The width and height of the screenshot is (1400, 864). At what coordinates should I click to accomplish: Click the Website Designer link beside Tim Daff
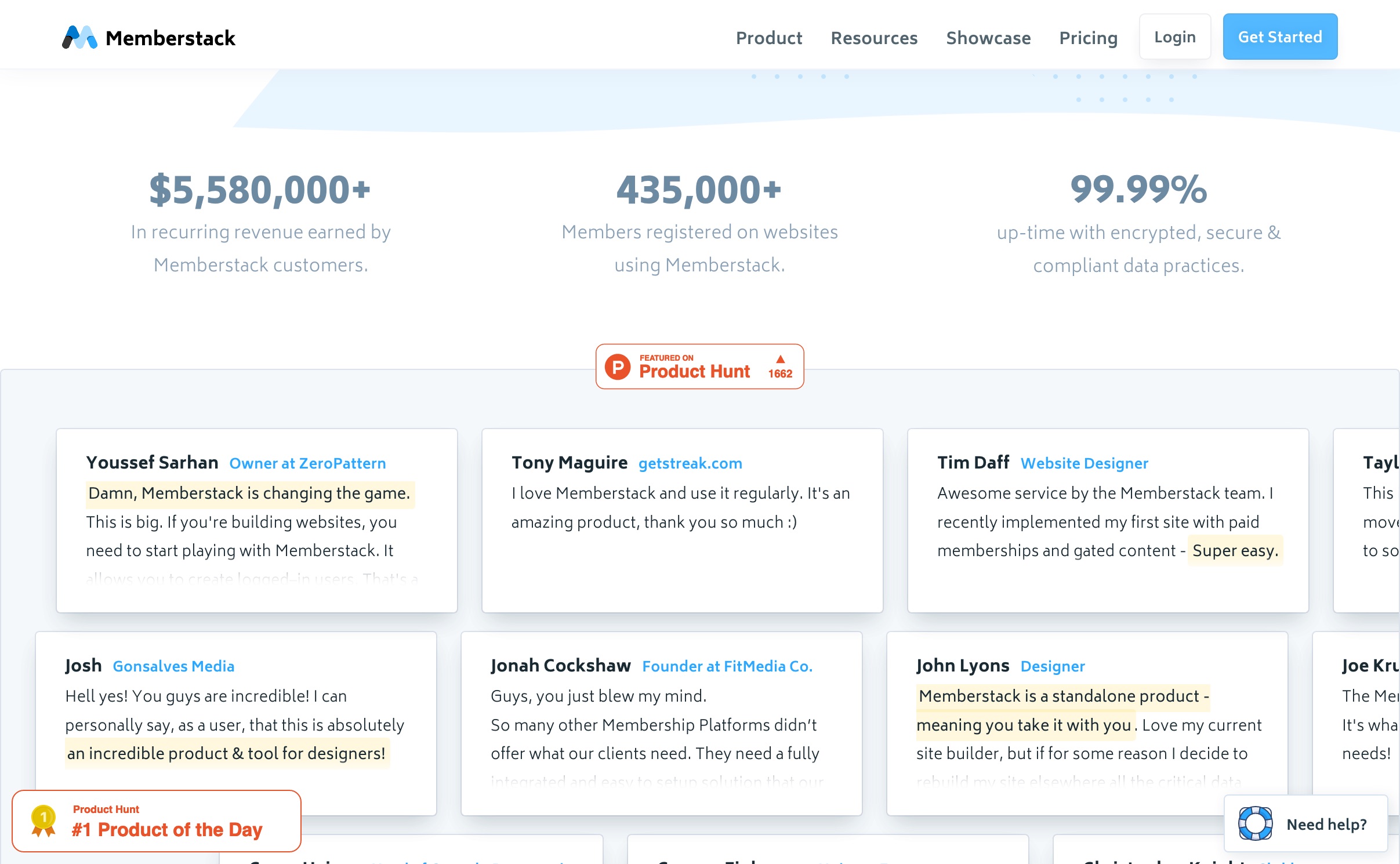coord(1084,463)
